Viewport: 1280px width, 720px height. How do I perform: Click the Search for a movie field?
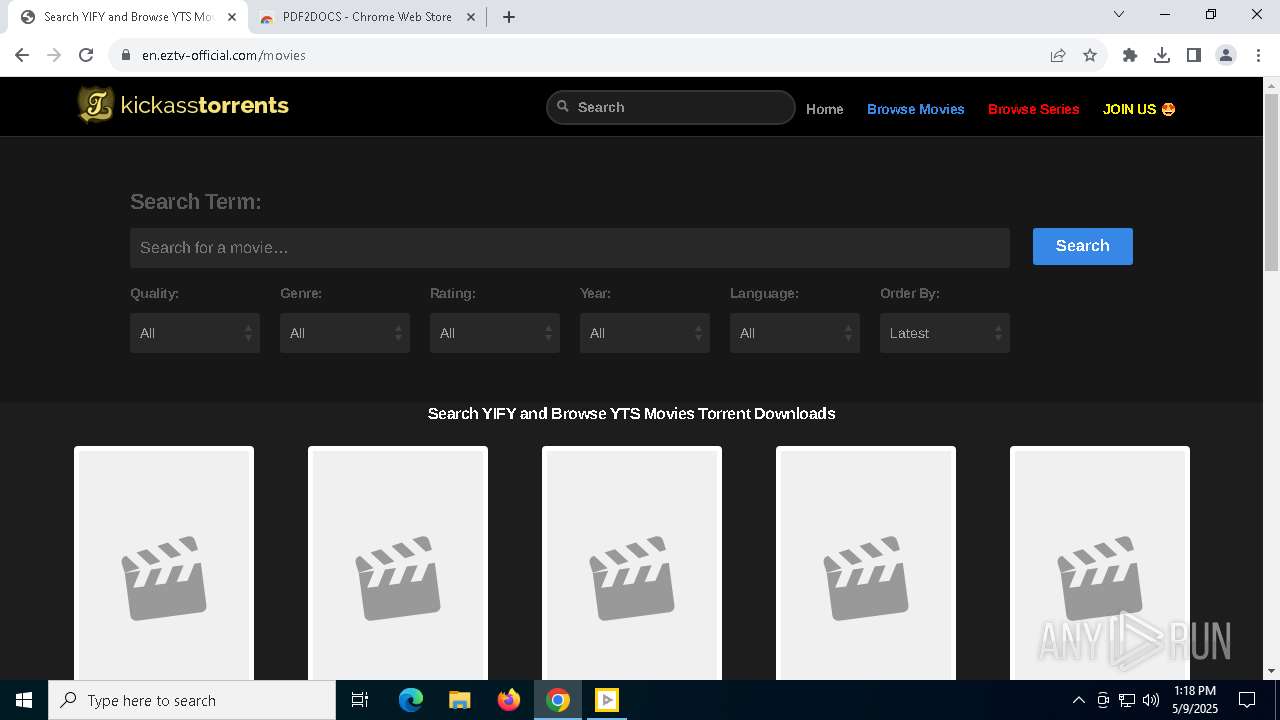click(570, 248)
